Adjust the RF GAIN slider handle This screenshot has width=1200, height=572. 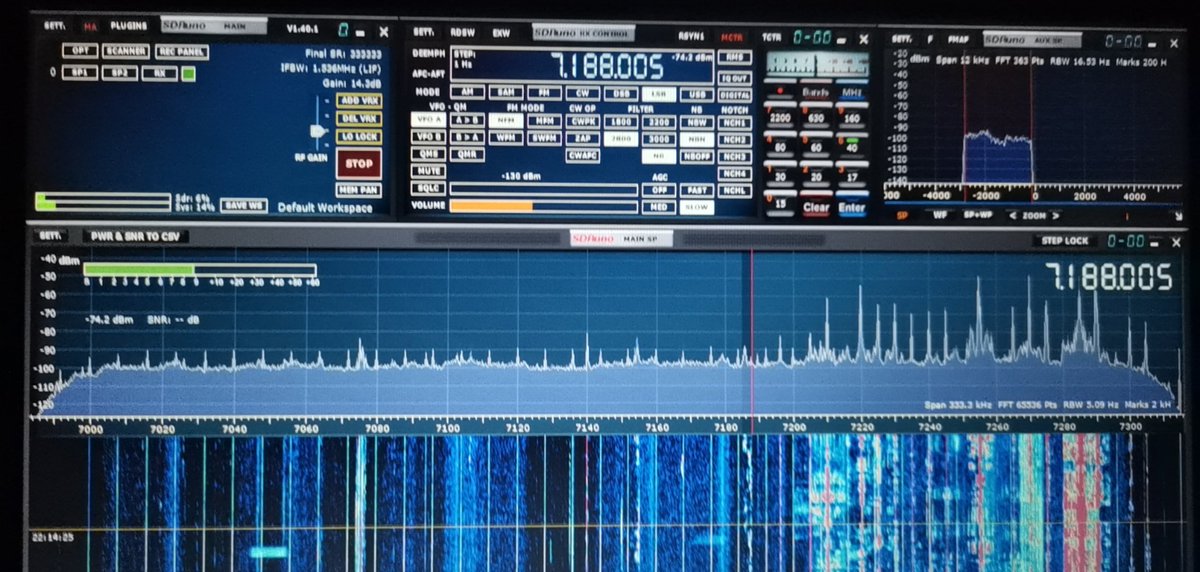318,131
